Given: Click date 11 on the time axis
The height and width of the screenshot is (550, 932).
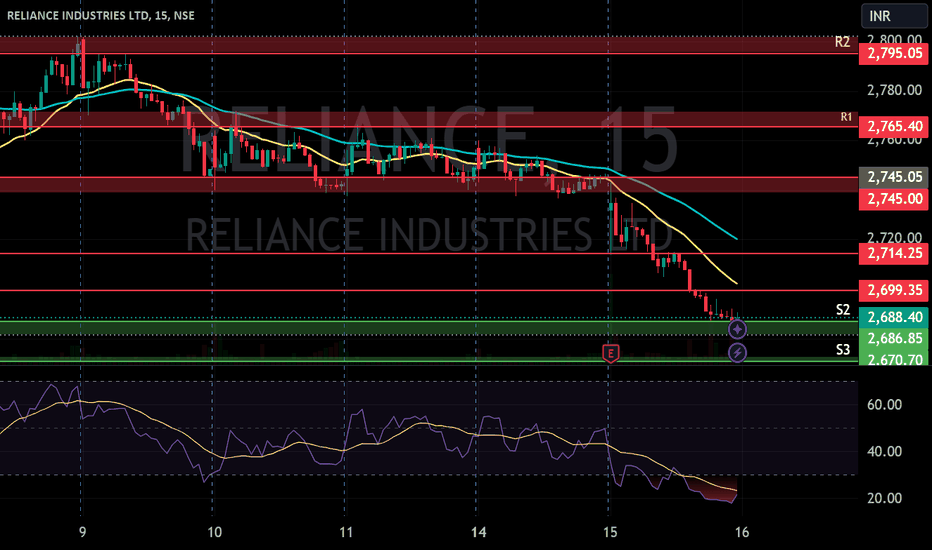Looking at the screenshot, I should (346, 532).
